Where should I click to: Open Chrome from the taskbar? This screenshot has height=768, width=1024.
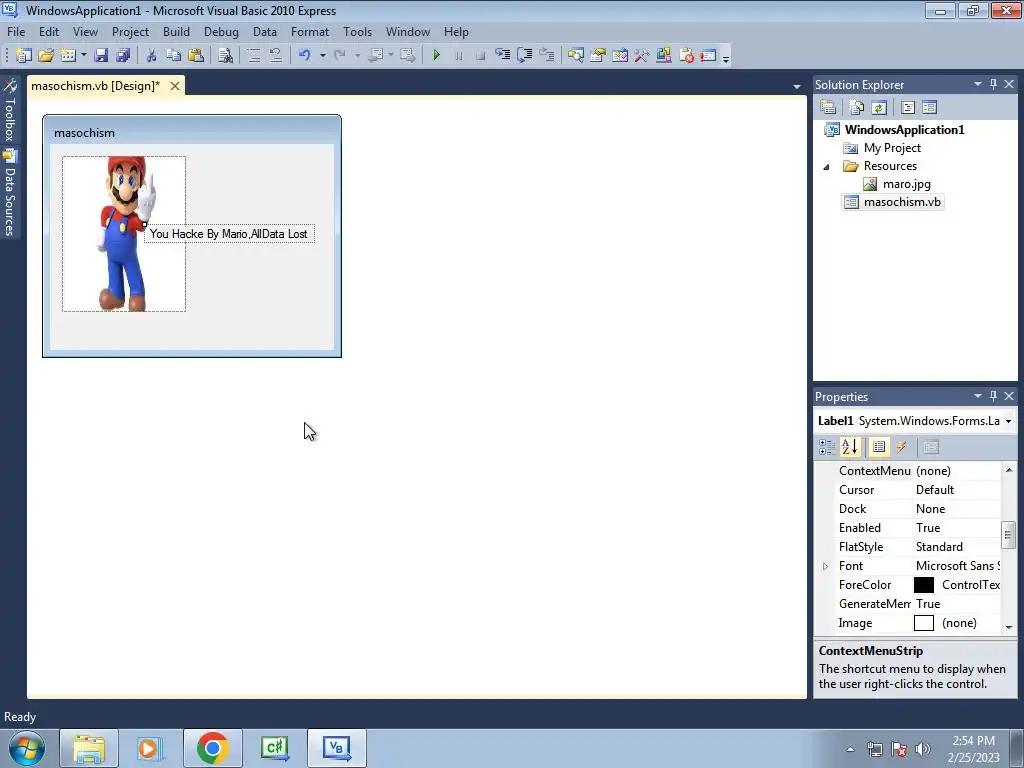point(212,748)
